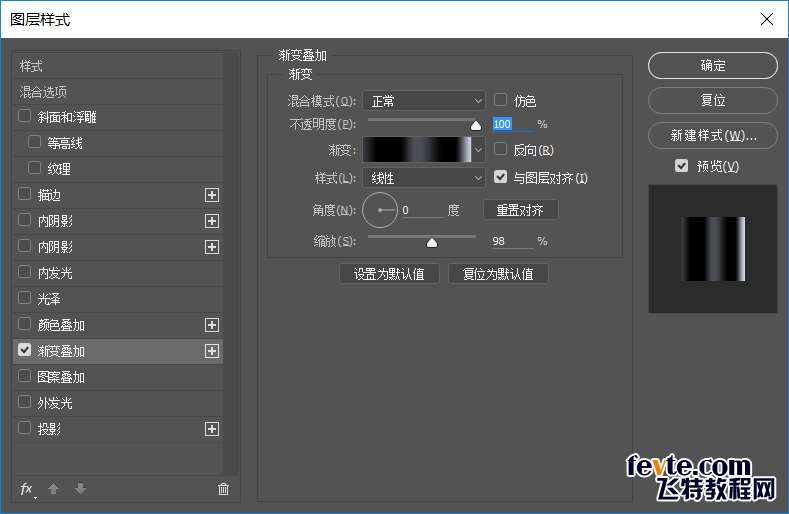Click 复位为默认值
This screenshot has width=789, height=514.
pyautogui.click(x=498, y=274)
